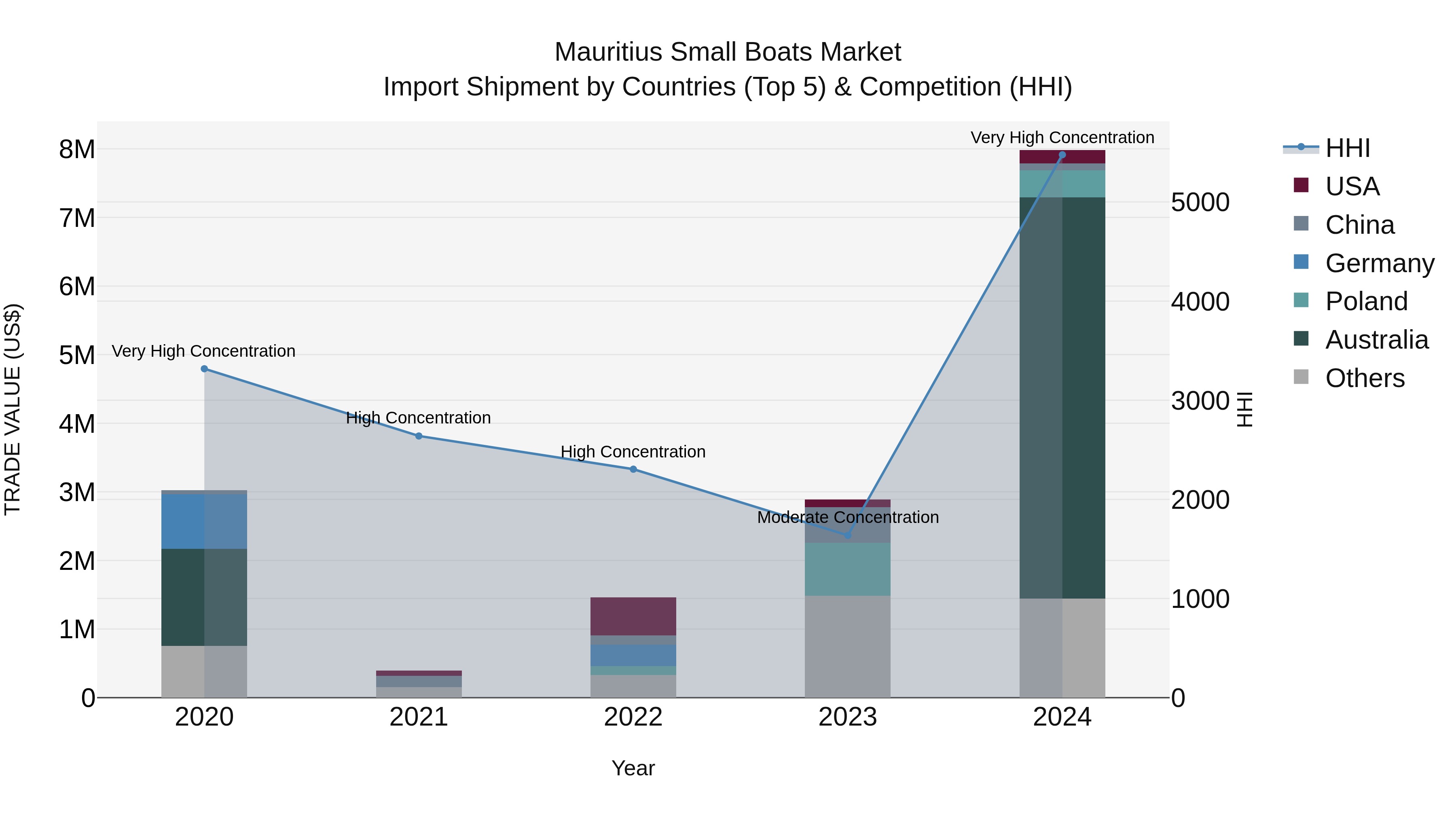Click the 2020 Australia bar segment
This screenshot has width=1456, height=819.
pos(205,597)
